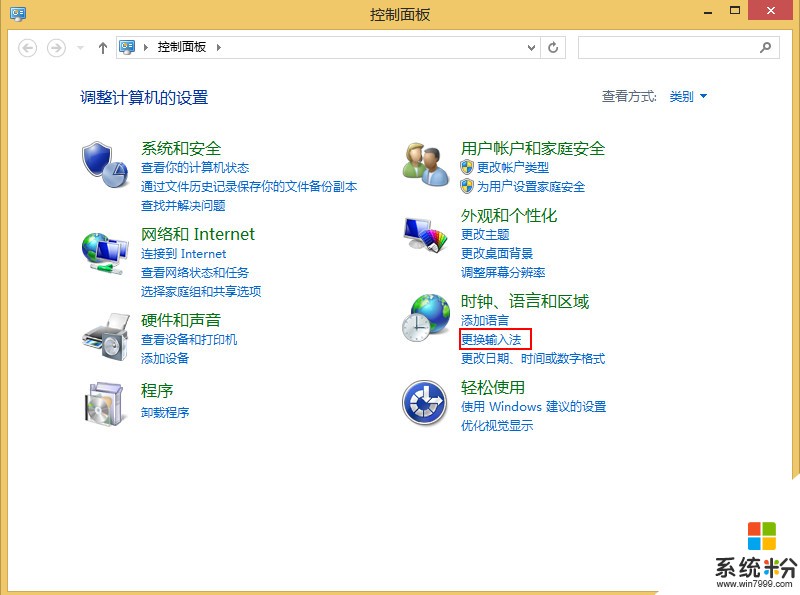Click the forward navigation arrow
This screenshot has height=595, width=800.
point(56,48)
